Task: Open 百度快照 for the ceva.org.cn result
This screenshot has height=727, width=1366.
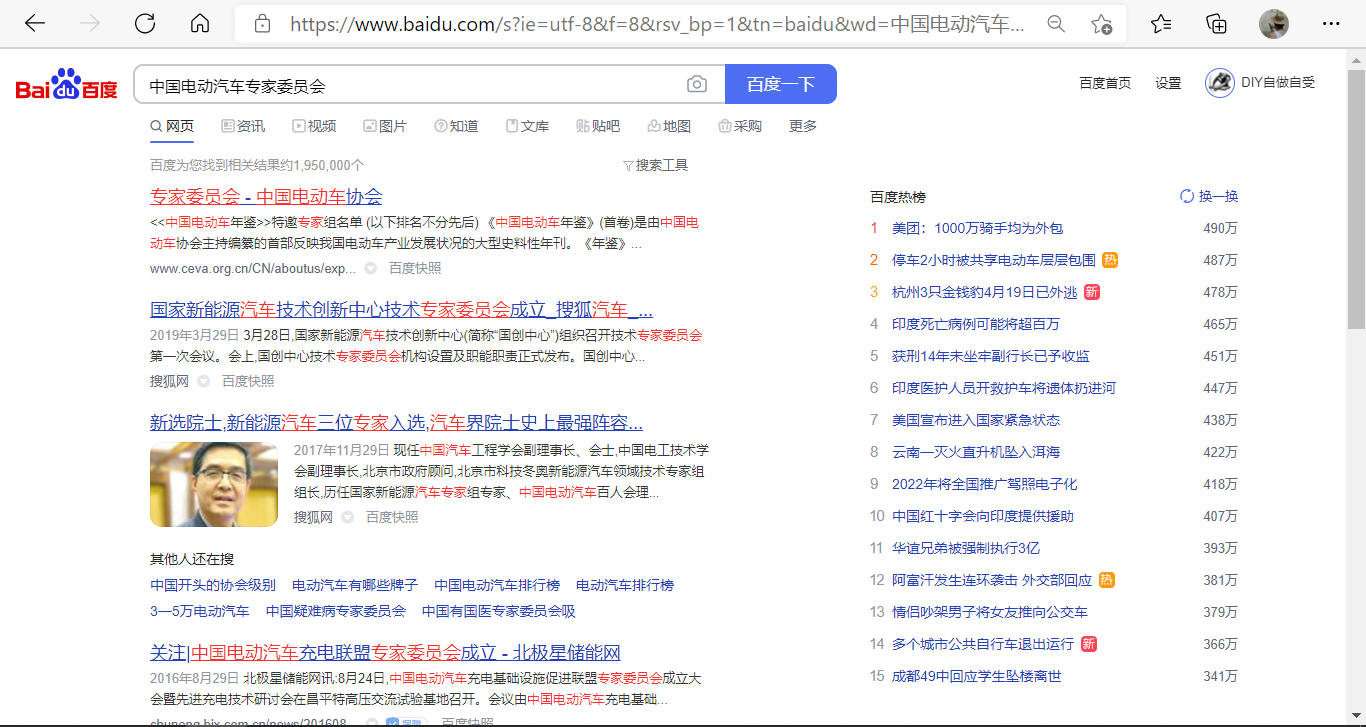Action: [415, 269]
